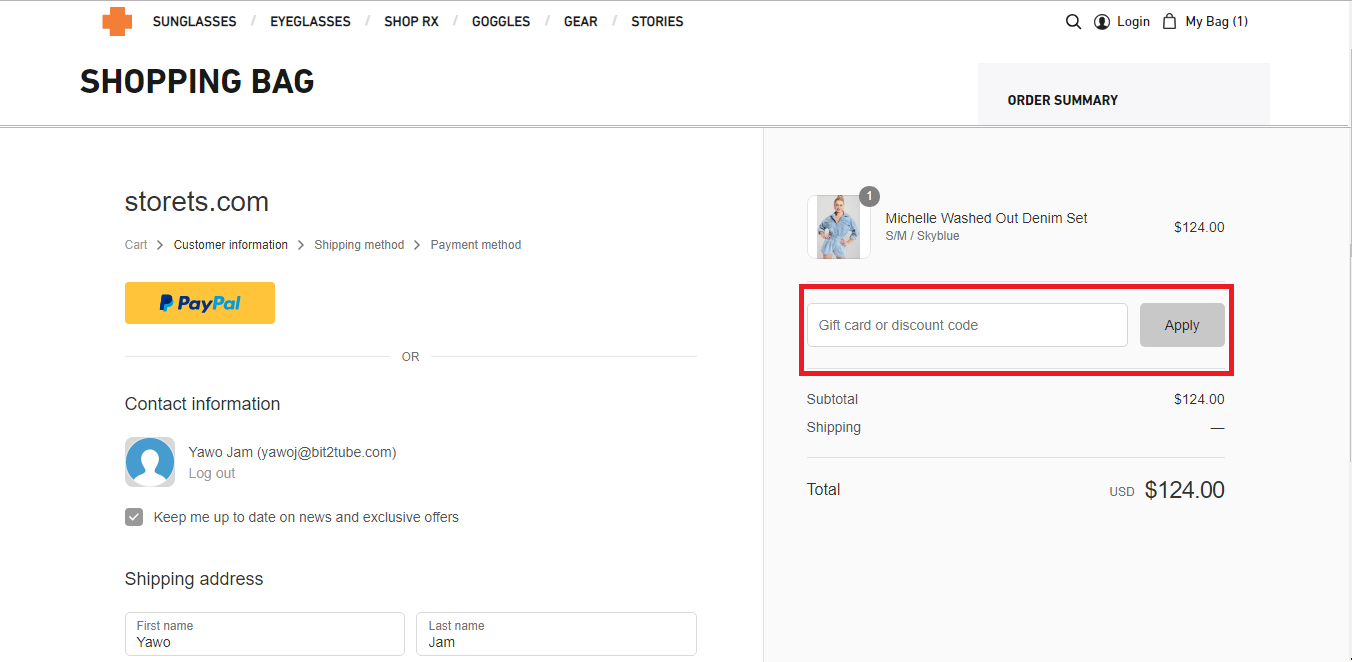
Task: Click the gift card or discount code field
Action: (x=967, y=325)
